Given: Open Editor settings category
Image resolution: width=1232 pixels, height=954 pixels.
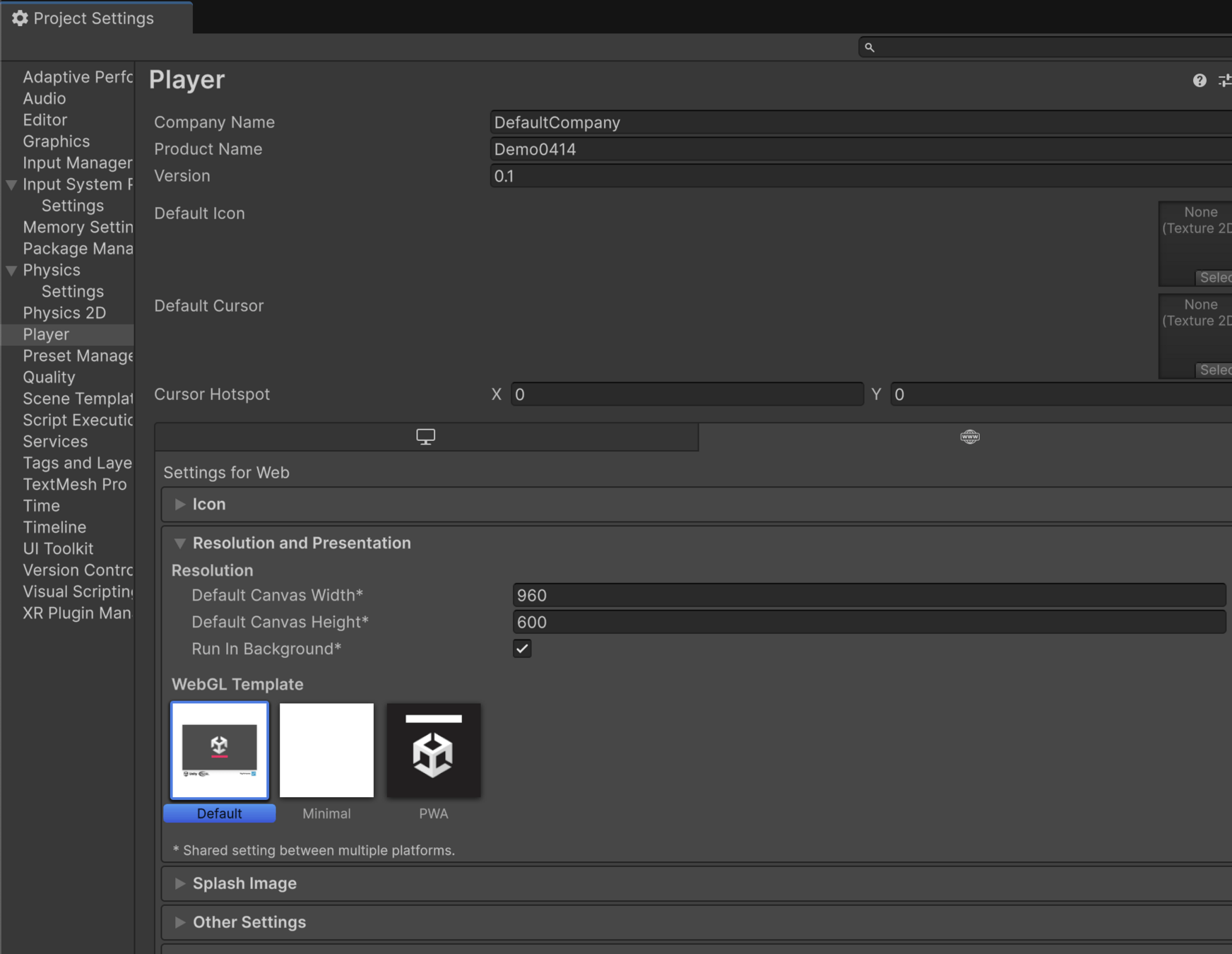Looking at the screenshot, I should click(45, 120).
